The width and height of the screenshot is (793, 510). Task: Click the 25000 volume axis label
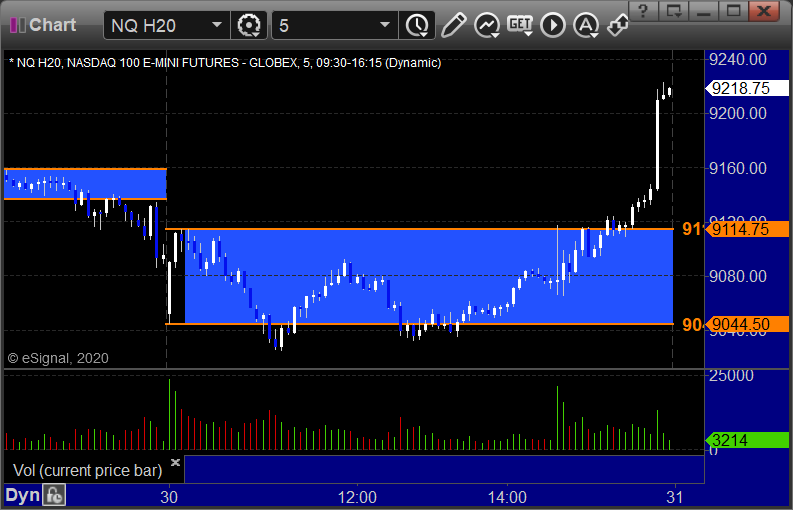coord(731,375)
